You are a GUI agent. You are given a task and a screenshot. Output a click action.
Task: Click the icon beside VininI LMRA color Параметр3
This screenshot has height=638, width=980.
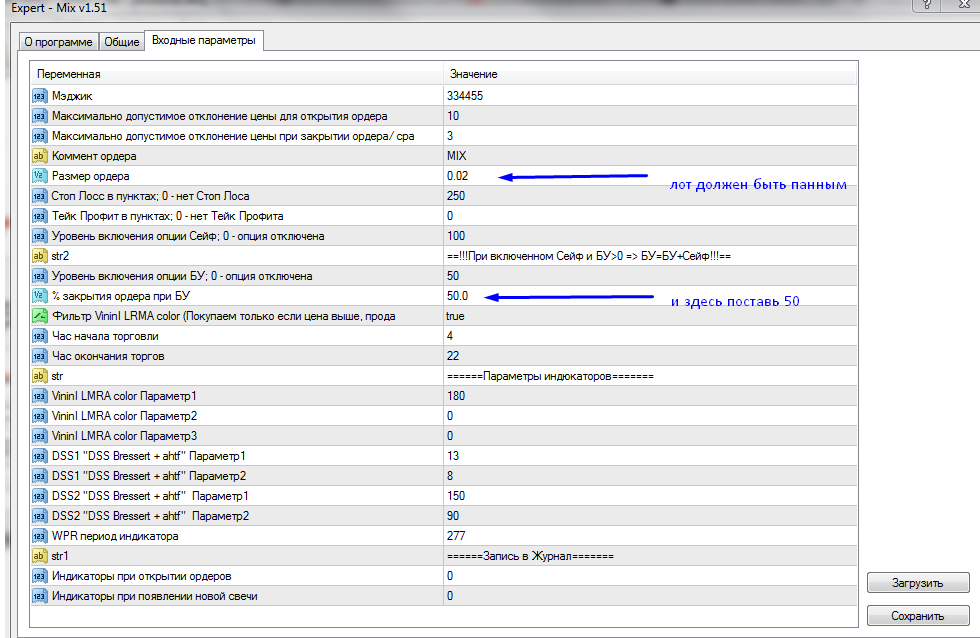(39, 436)
